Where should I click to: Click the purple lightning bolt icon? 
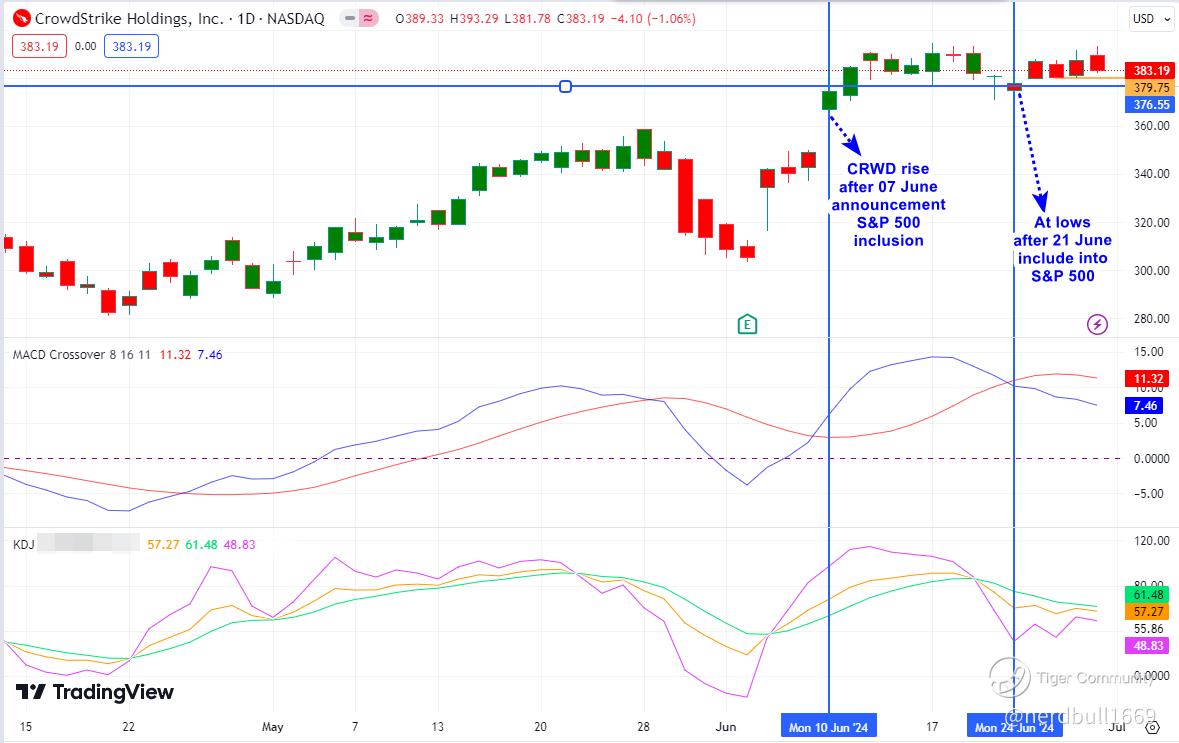coord(1097,324)
